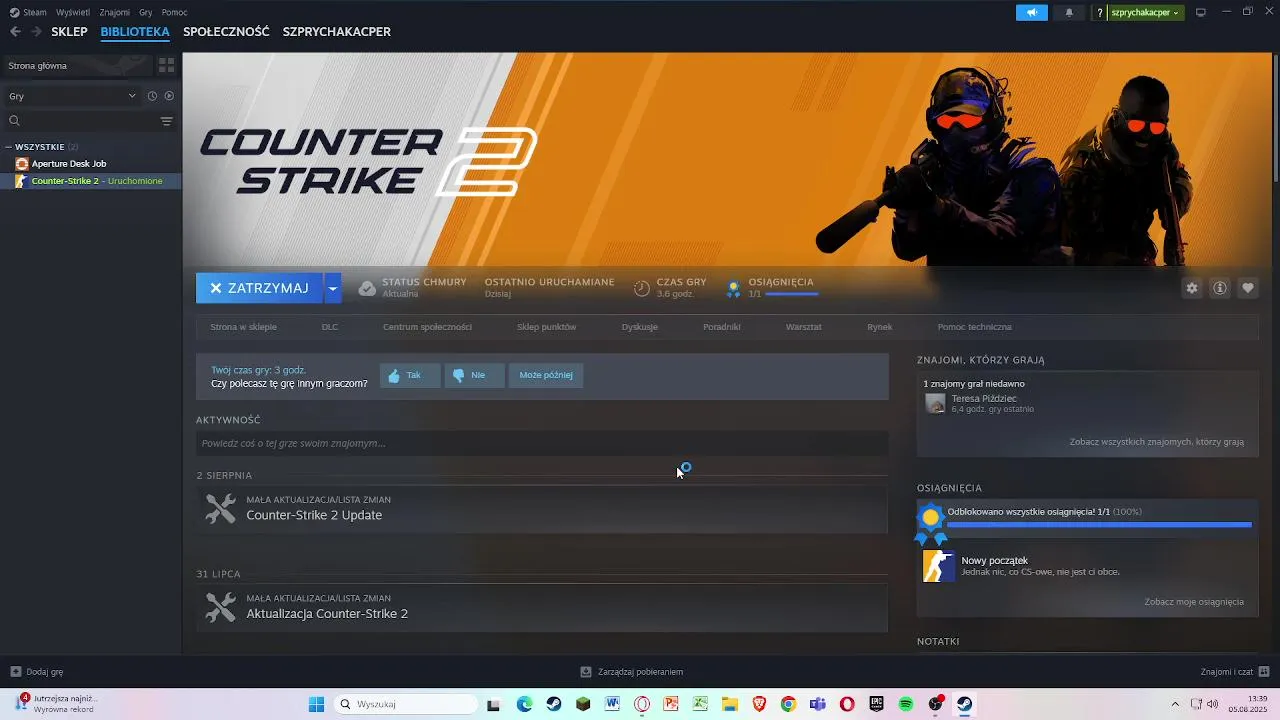Click the achievements progress bar in header

(792, 294)
